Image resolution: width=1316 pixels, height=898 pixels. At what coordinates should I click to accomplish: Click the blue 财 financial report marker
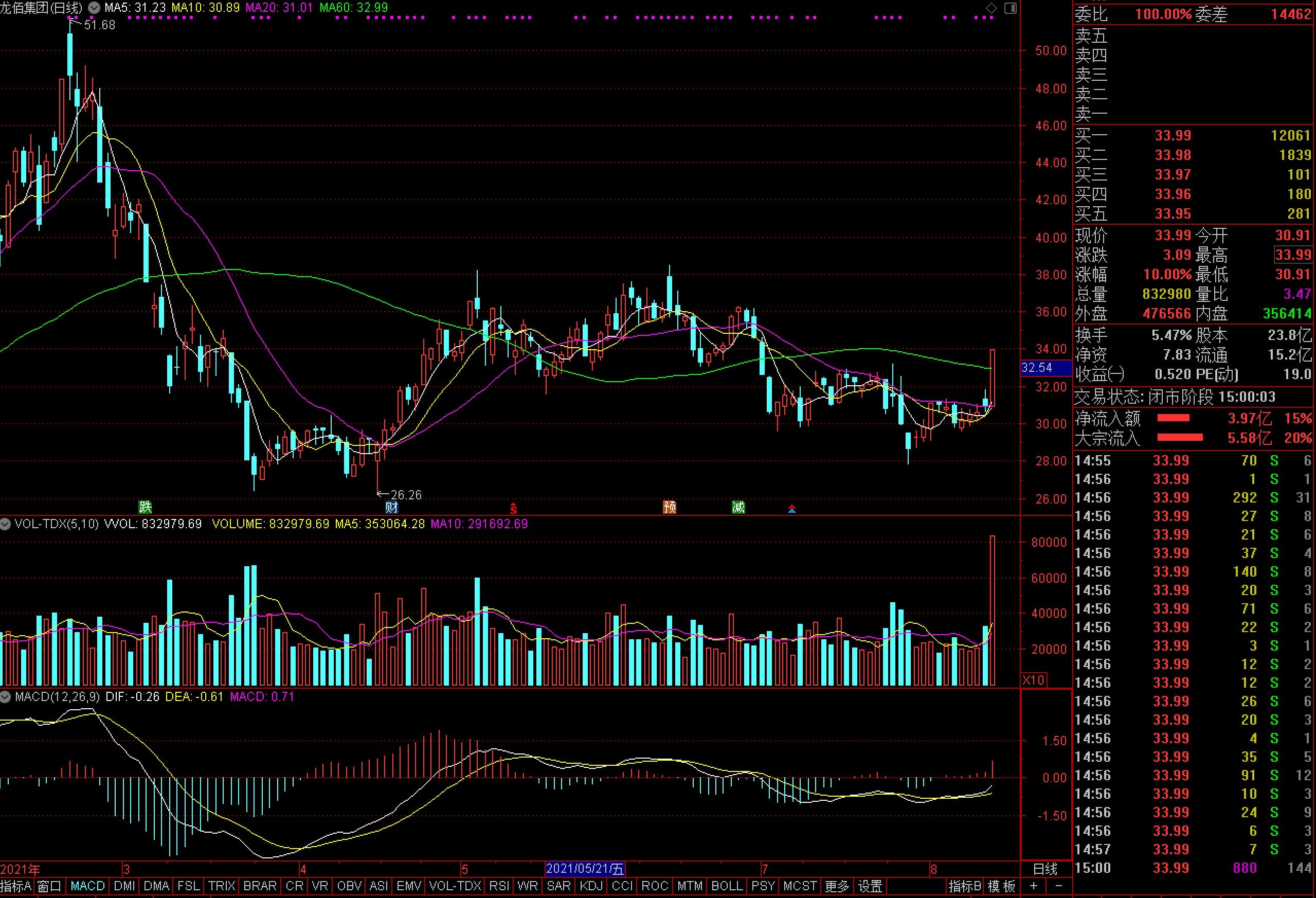[391, 507]
